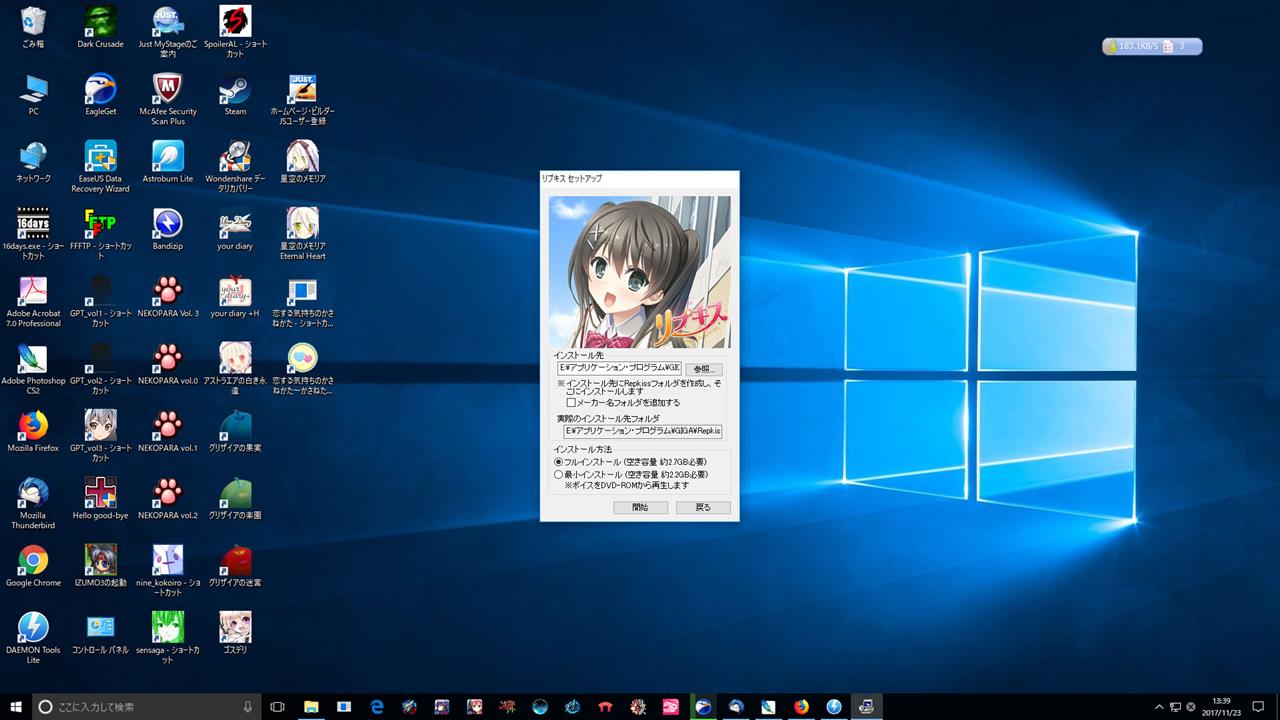Click the 参照... browse button
Screen dimensions: 1280x720
tap(703, 369)
